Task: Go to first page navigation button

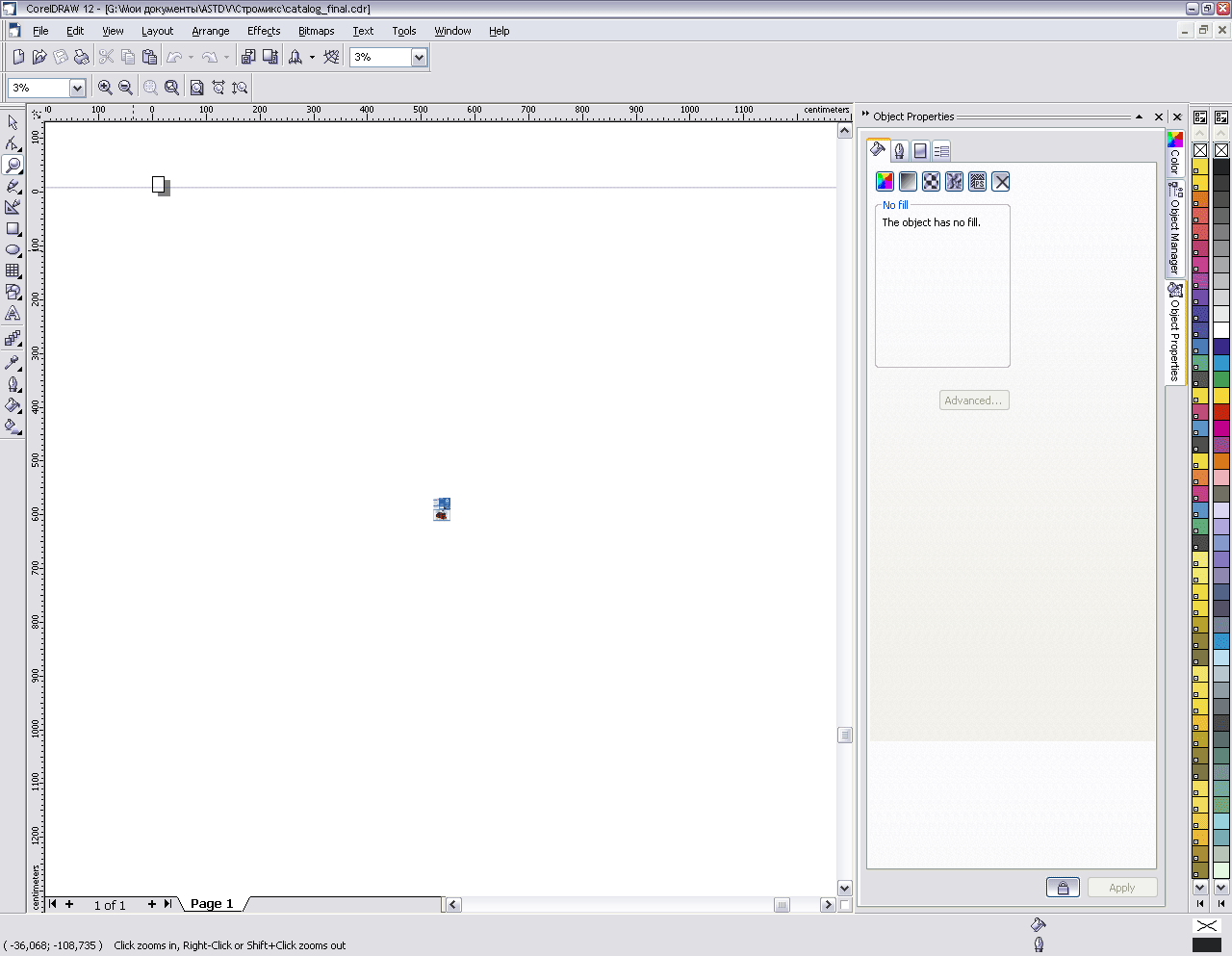Action: [x=53, y=904]
